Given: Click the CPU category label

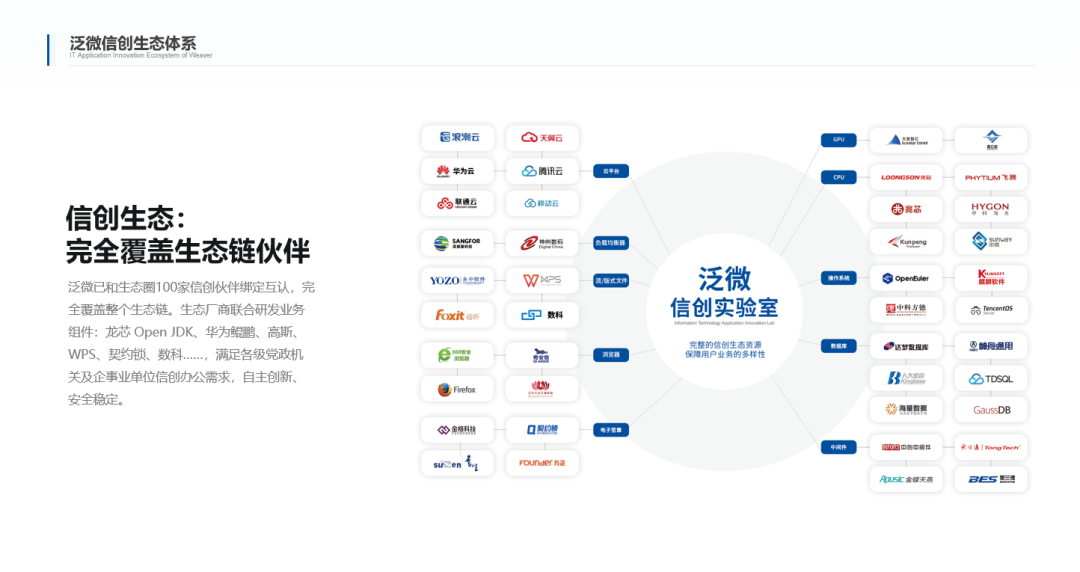Looking at the screenshot, I should tap(838, 177).
